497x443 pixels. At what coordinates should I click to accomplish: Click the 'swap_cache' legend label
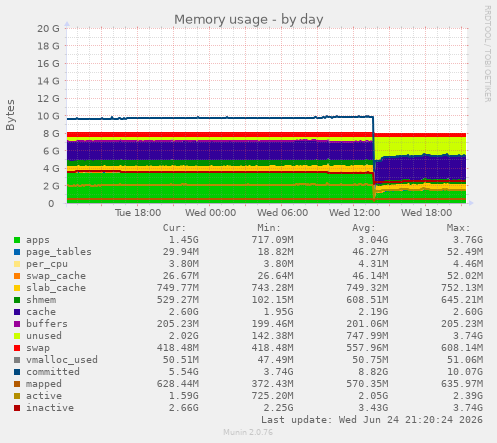[x=56, y=276]
